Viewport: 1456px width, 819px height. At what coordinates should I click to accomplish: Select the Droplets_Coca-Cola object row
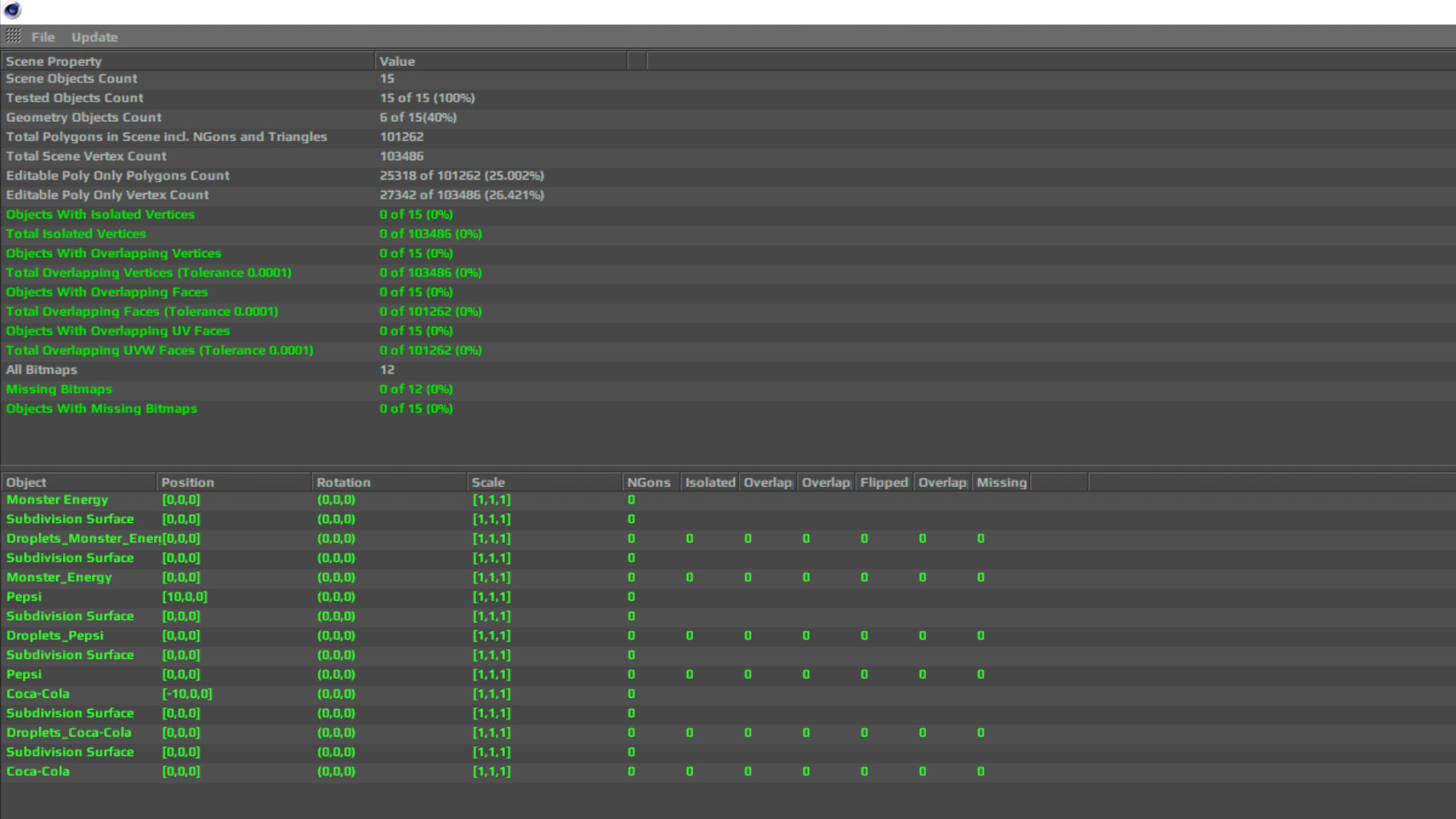tap(68, 733)
